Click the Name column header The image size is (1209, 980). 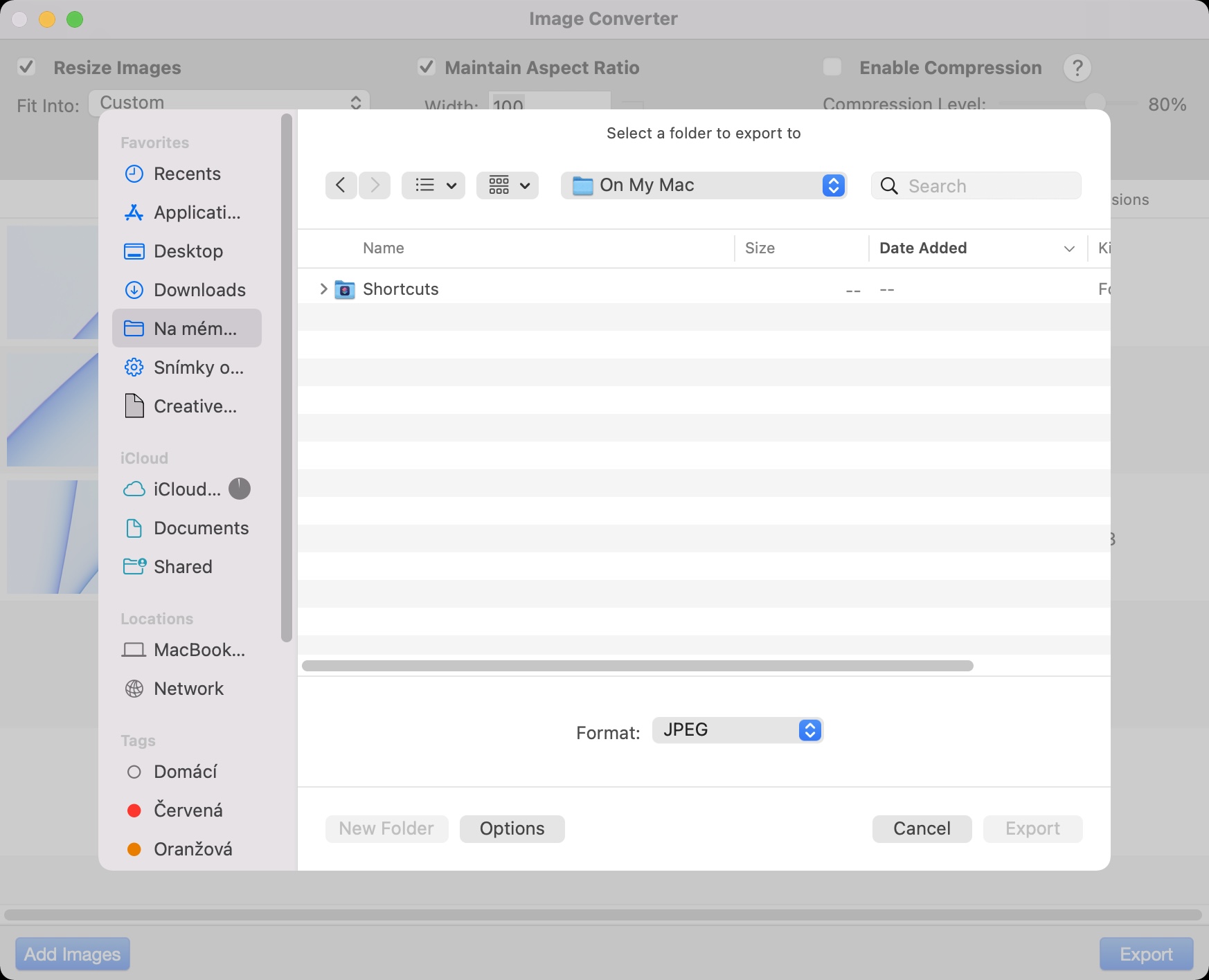(x=383, y=248)
